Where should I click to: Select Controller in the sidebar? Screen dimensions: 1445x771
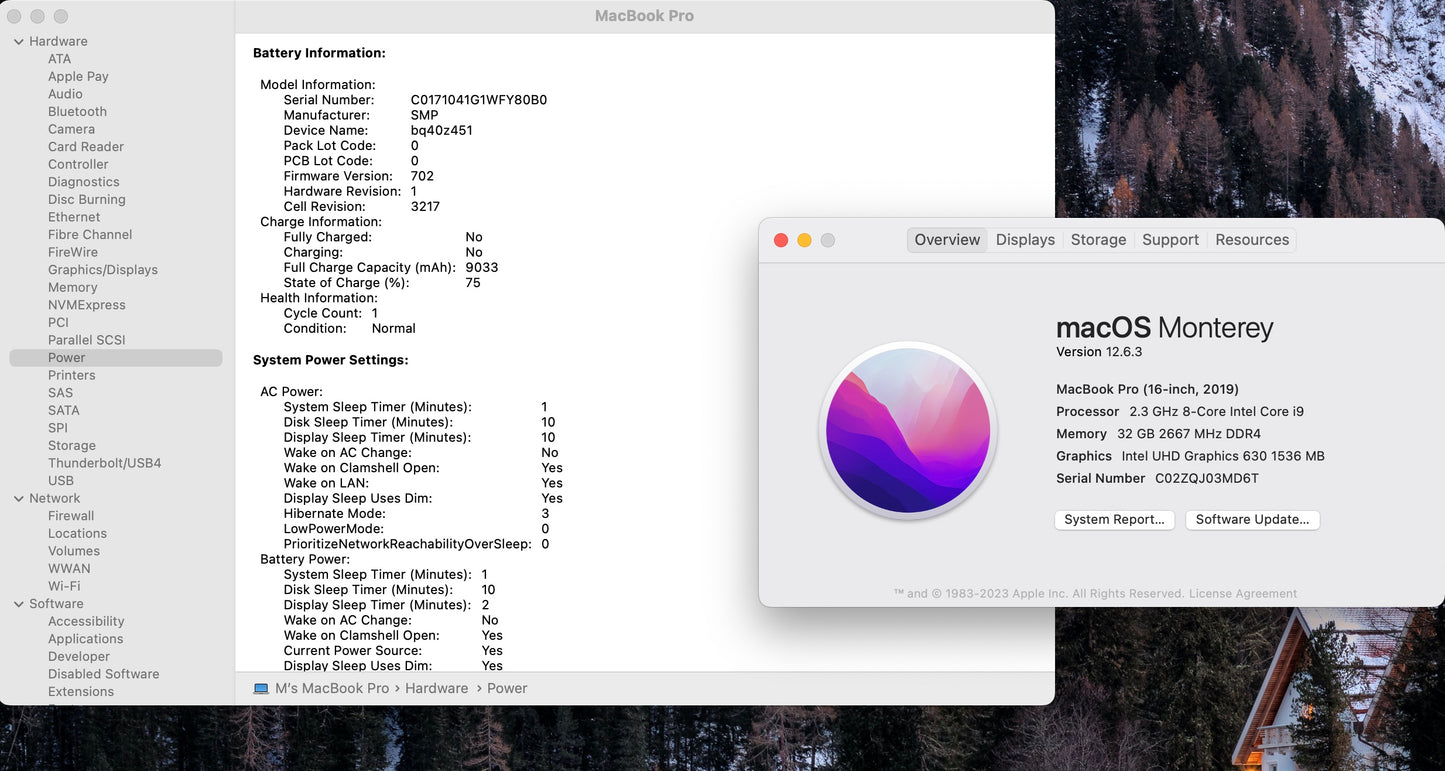click(x=78, y=164)
